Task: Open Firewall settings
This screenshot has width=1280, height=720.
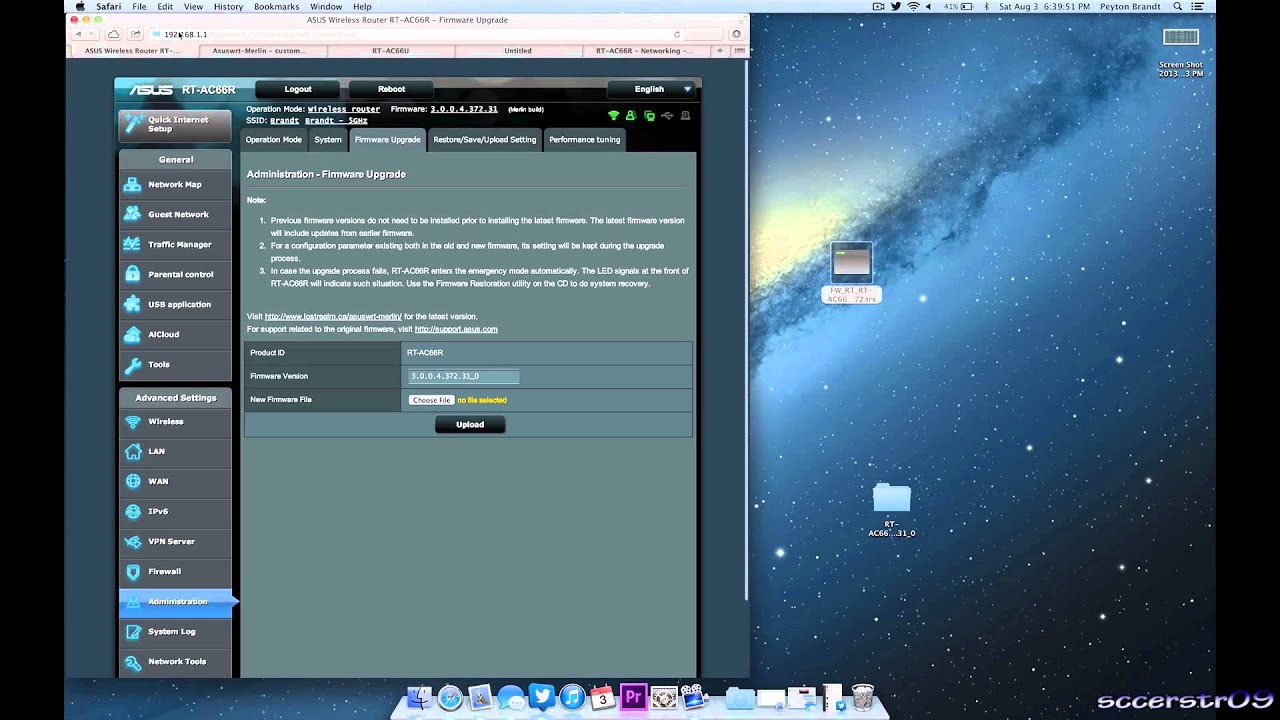Action: click(x=175, y=571)
